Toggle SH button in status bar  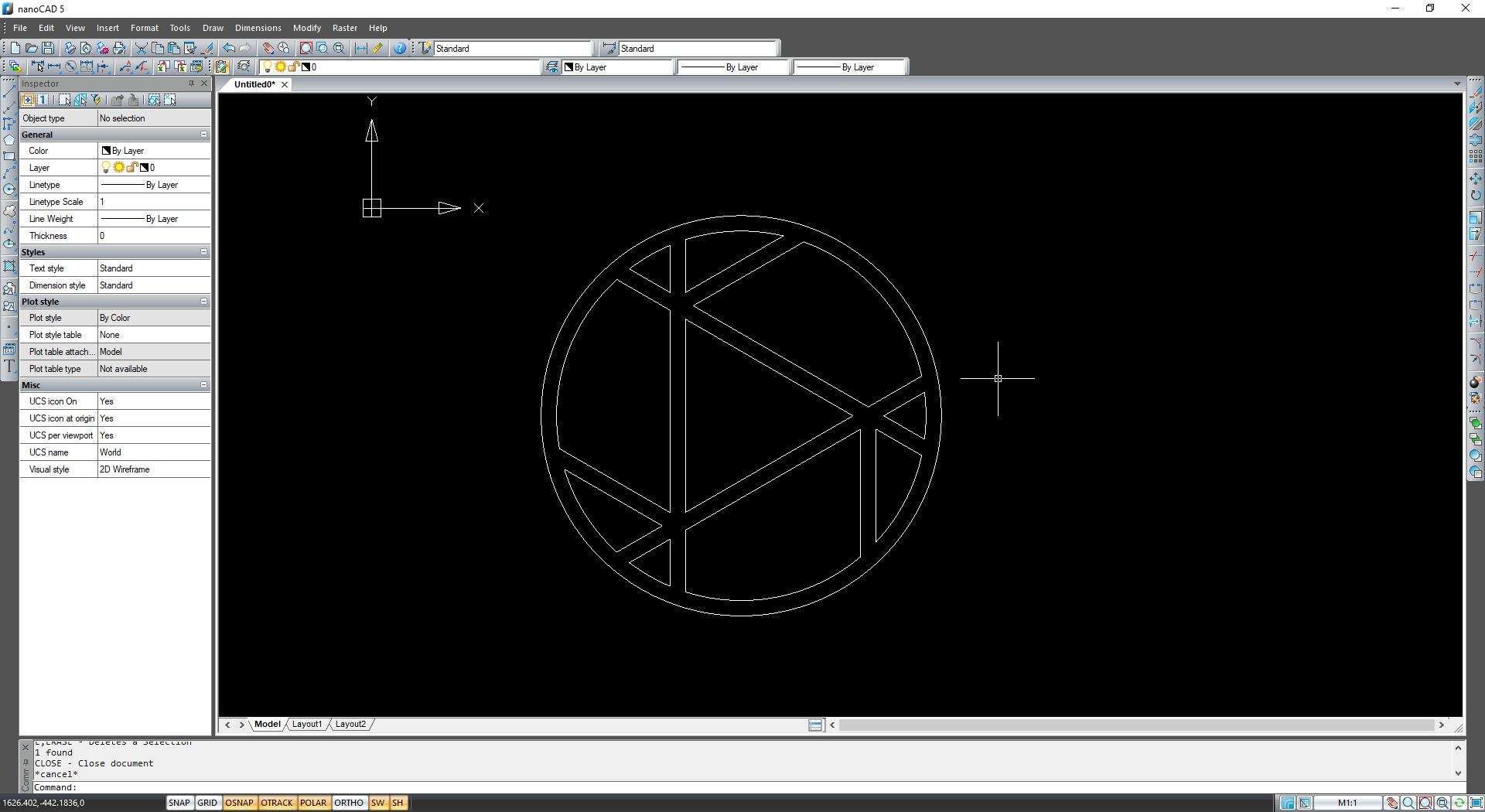[x=398, y=803]
